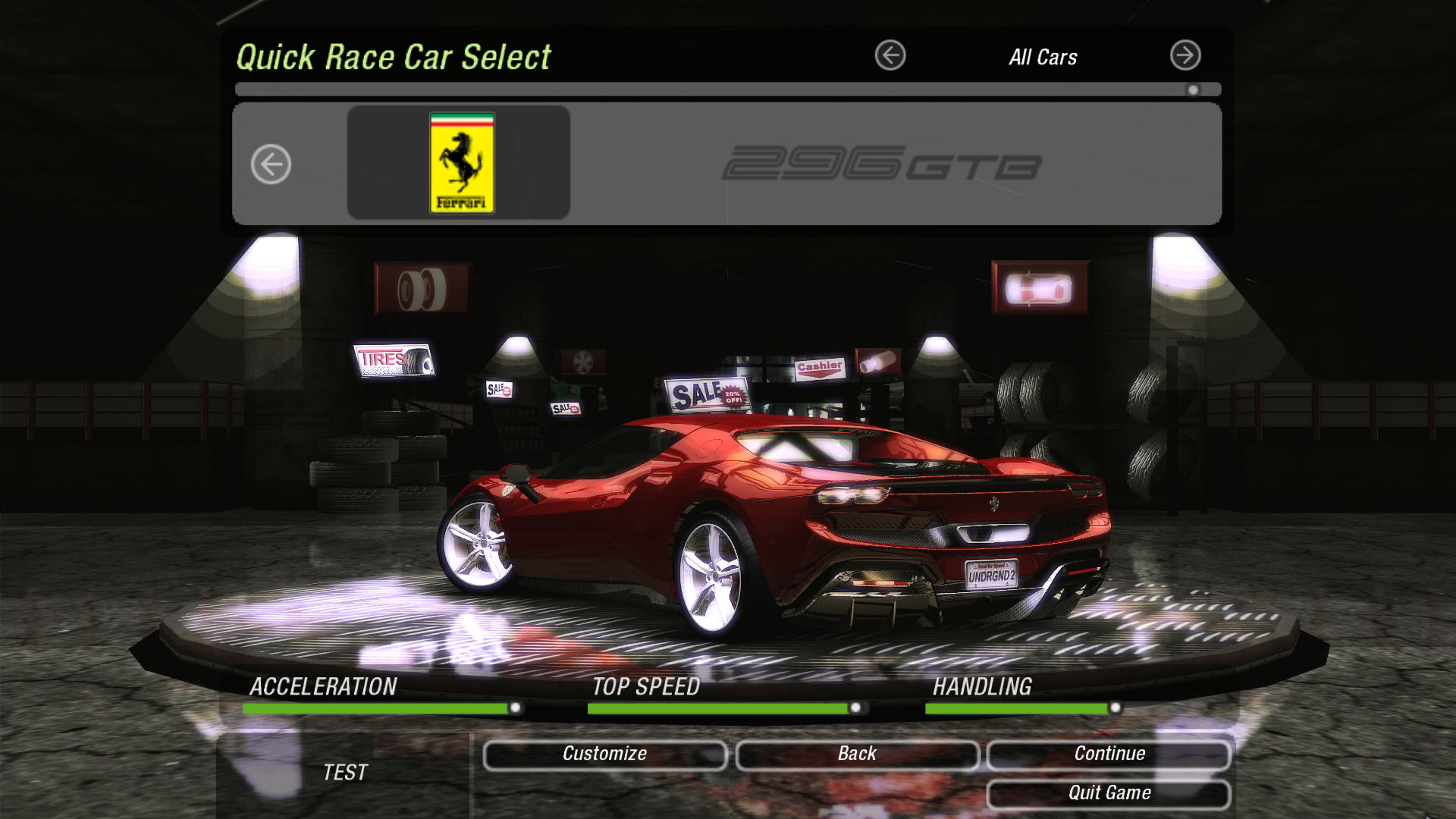1456x819 pixels.
Task: Click the red Ferrari 296 GTB car
Action: click(x=773, y=527)
